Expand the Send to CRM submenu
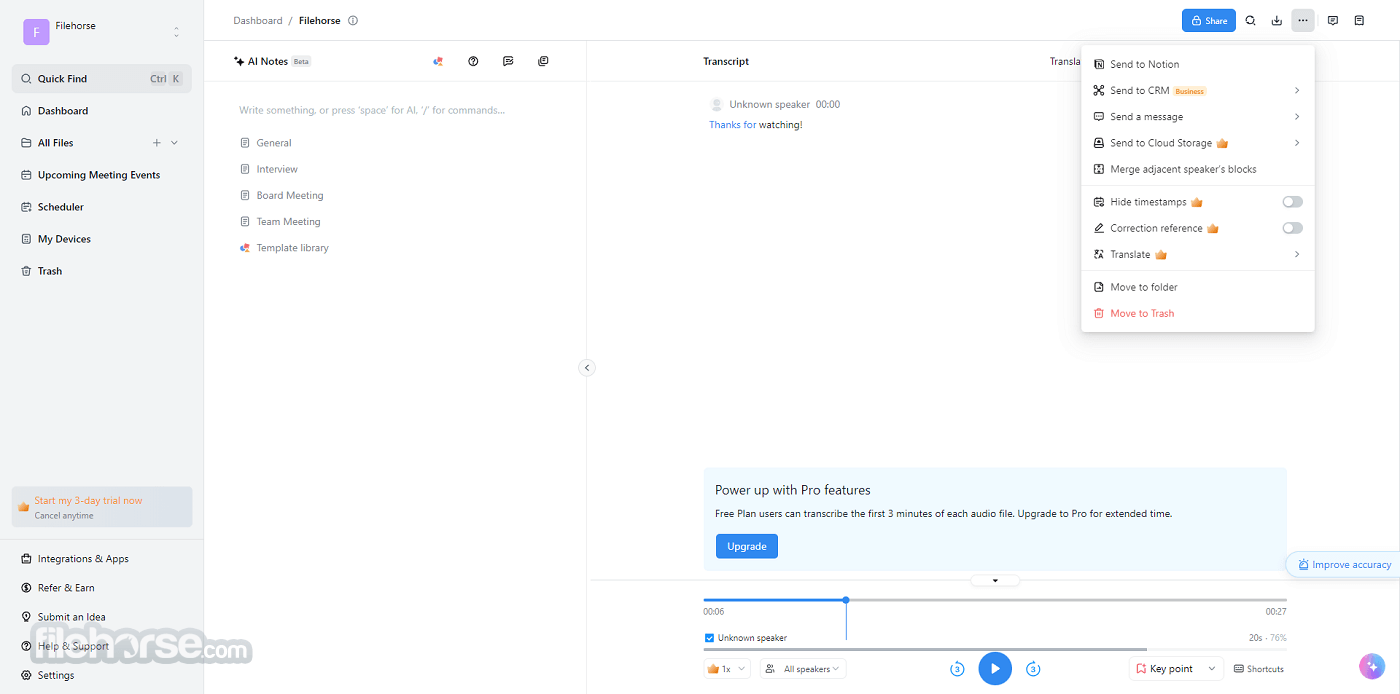 (x=1198, y=90)
